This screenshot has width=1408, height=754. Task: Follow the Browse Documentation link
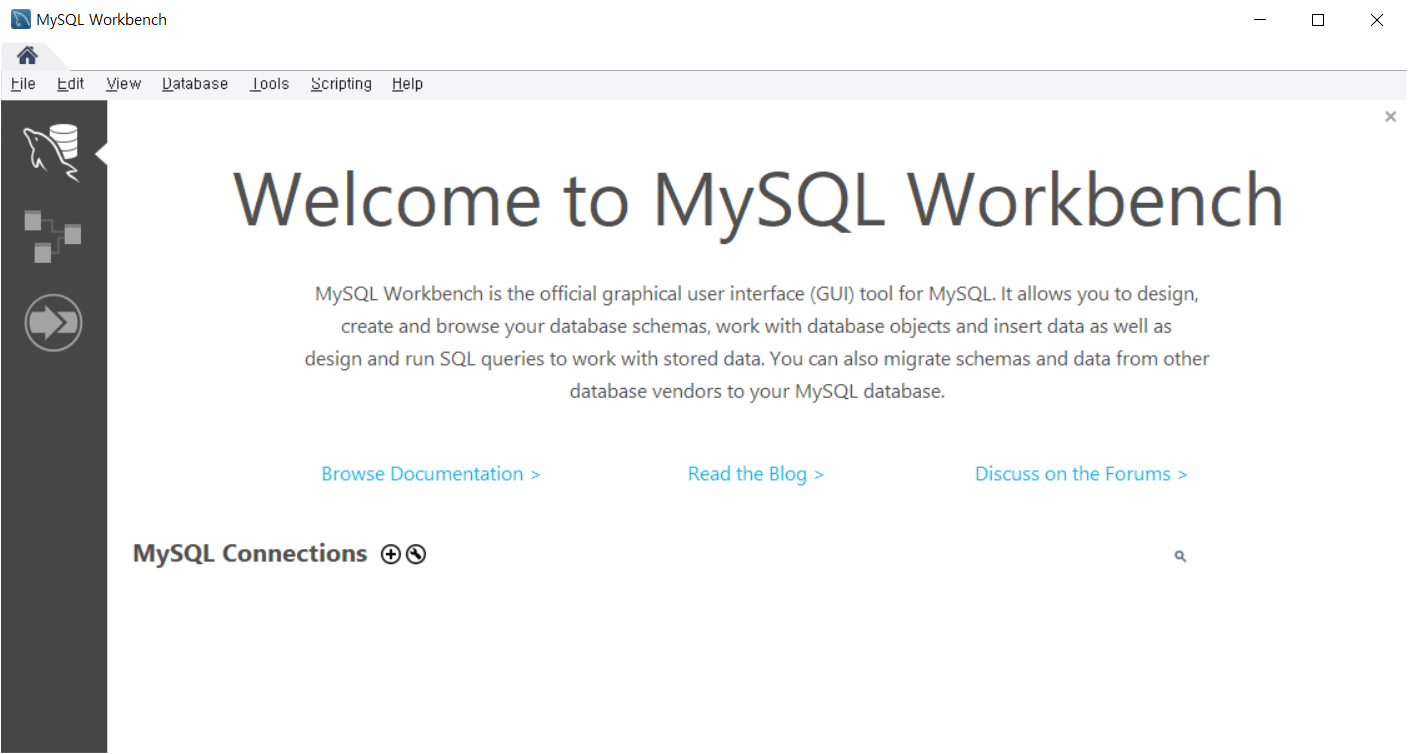point(431,474)
